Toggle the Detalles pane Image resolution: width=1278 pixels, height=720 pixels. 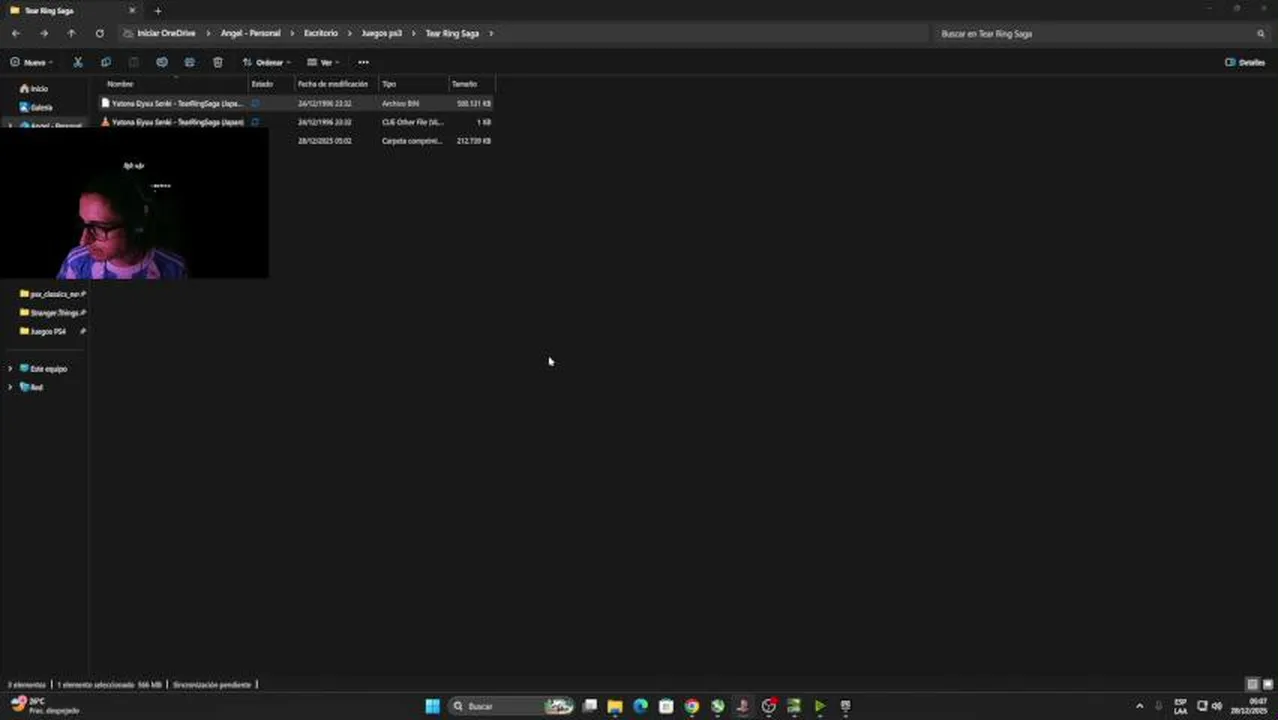(x=1245, y=62)
